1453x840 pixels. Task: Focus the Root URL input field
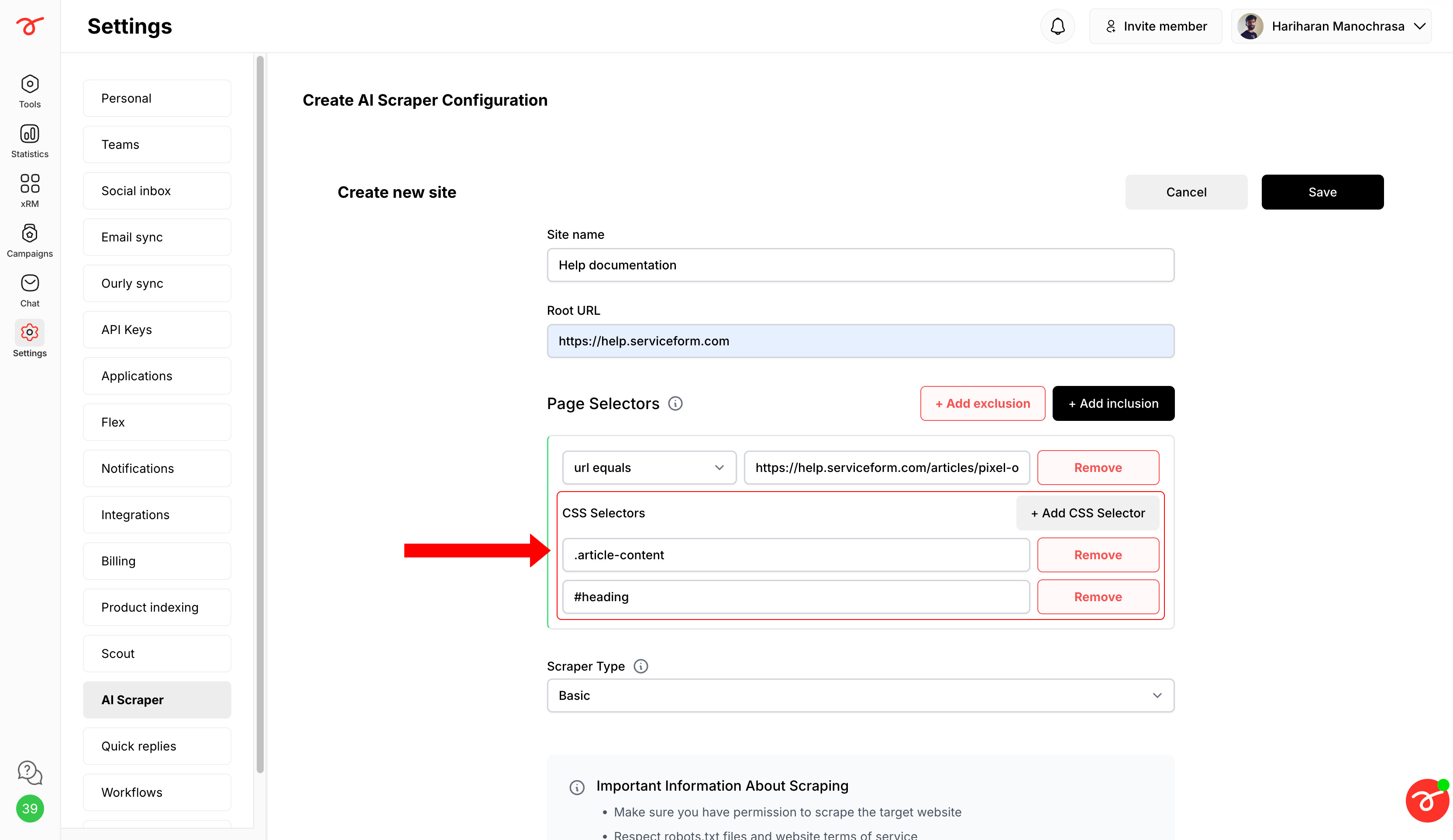tap(860, 341)
